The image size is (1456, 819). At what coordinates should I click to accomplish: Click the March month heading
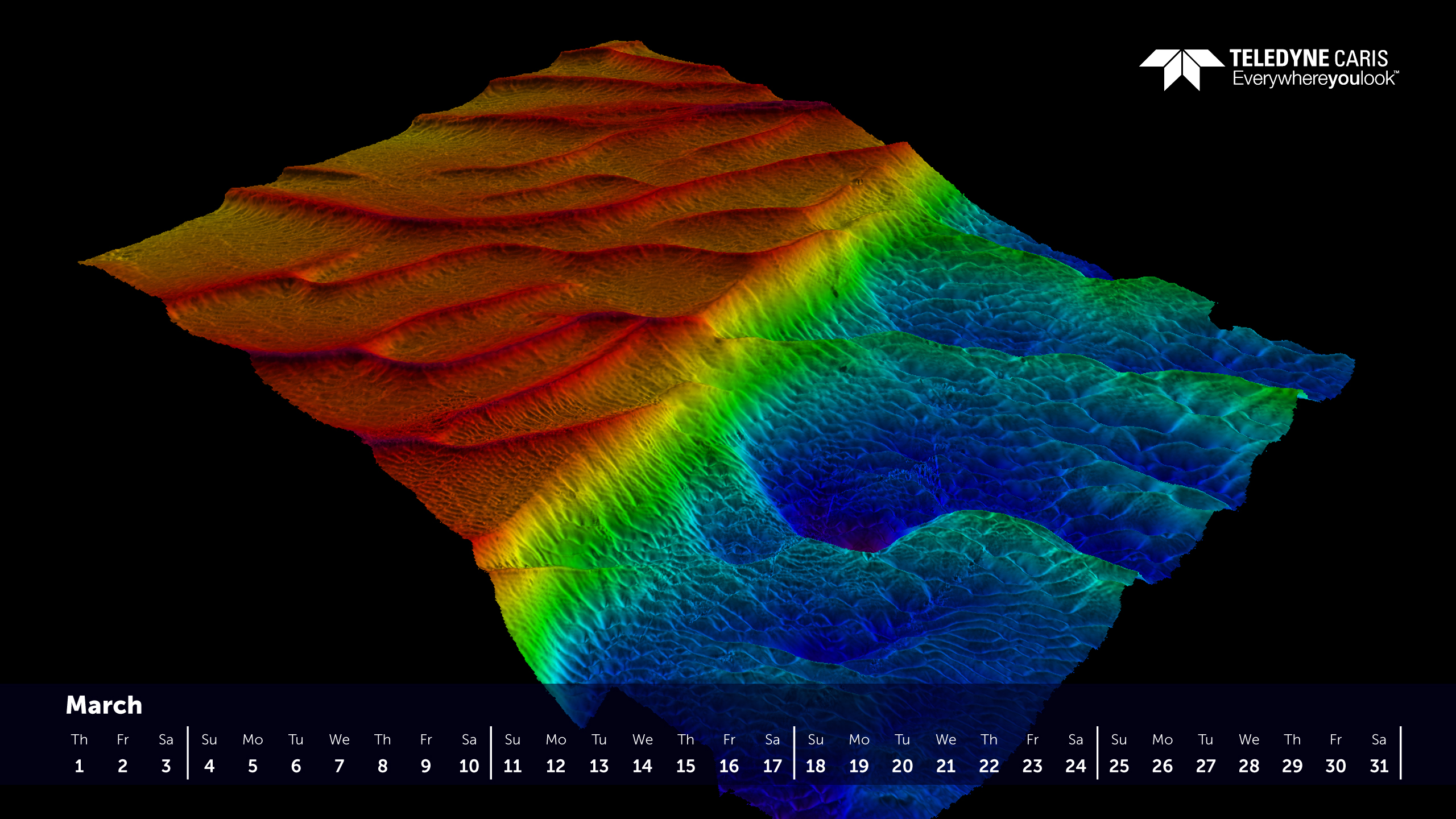(x=104, y=705)
